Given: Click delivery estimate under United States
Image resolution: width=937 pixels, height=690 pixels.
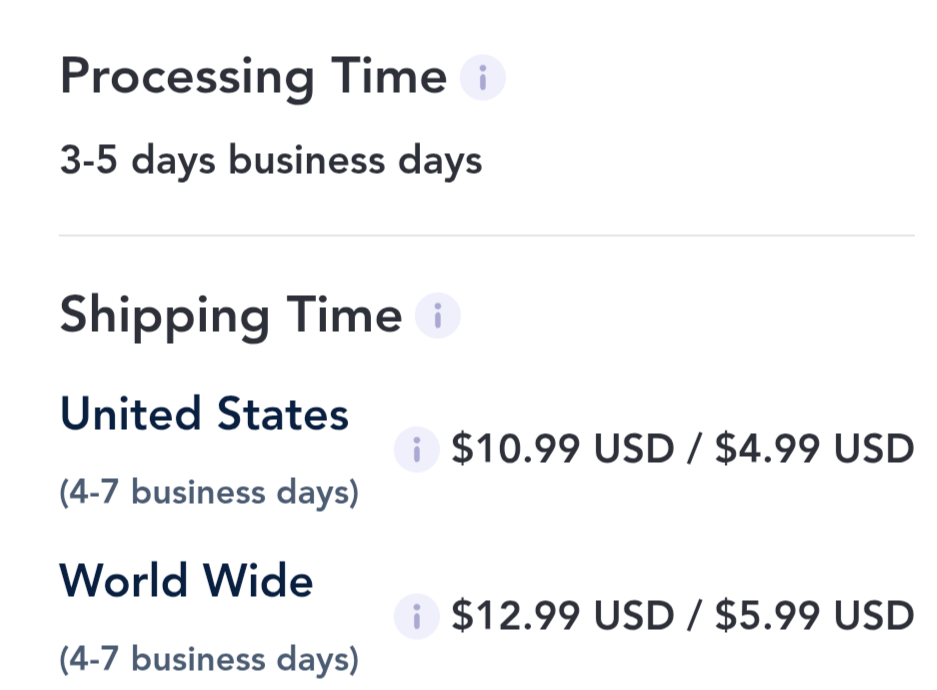Looking at the screenshot, I should [208, 492].
